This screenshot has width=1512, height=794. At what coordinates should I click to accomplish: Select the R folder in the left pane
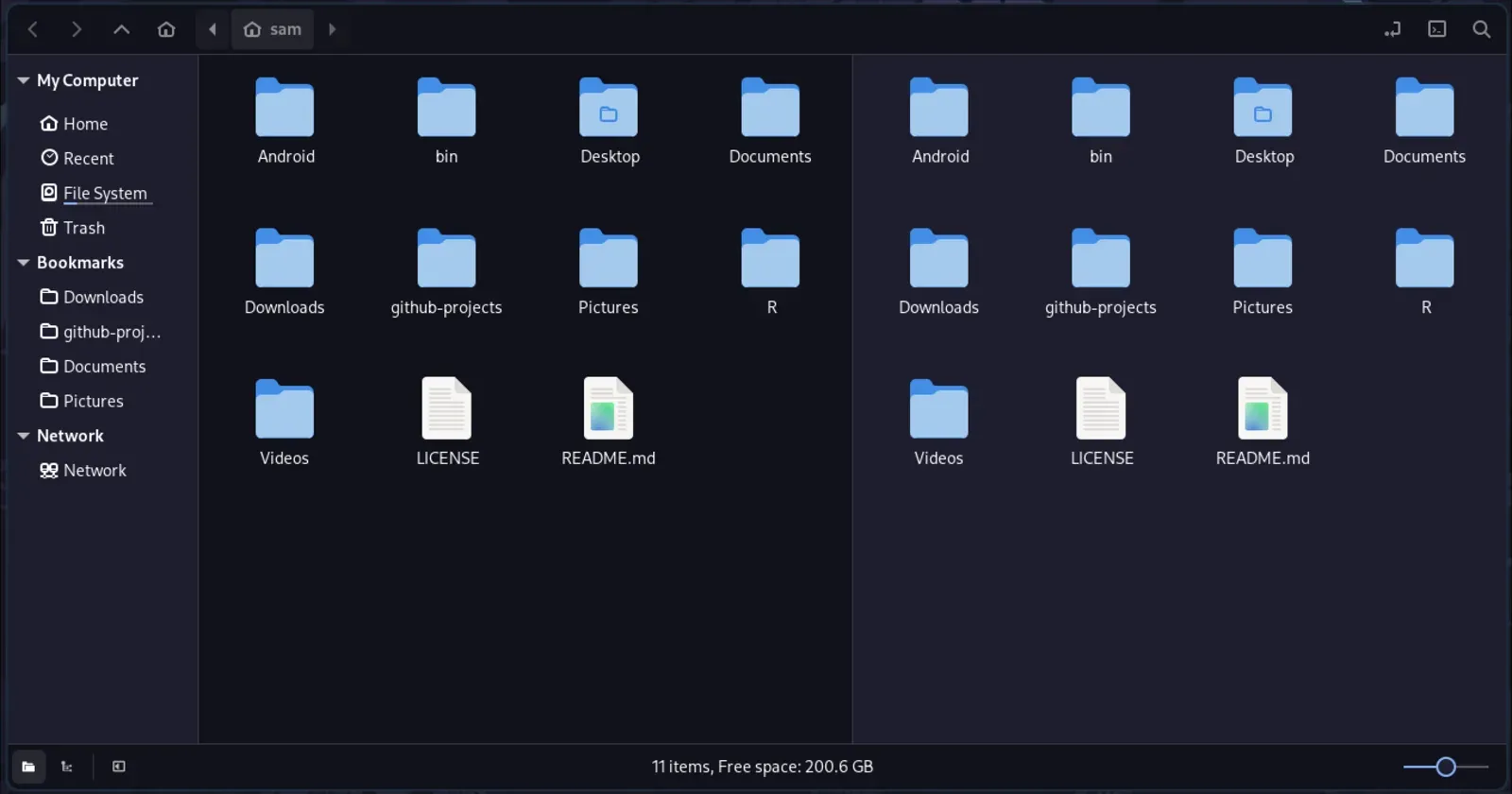coord(770,272)
